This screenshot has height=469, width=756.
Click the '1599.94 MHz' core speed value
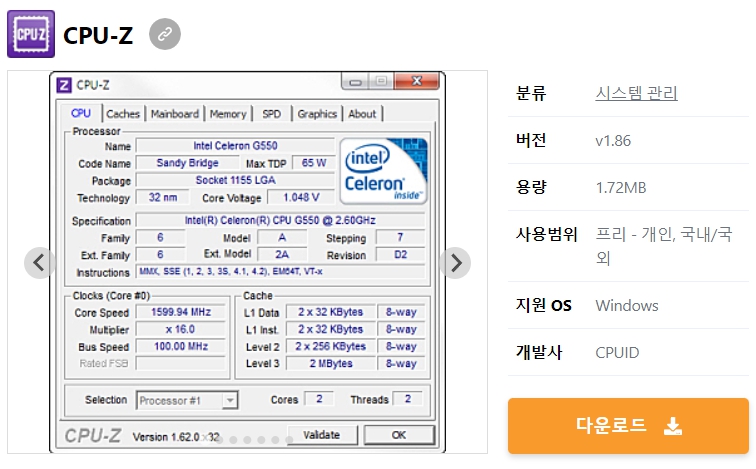[x=181, y=312]
